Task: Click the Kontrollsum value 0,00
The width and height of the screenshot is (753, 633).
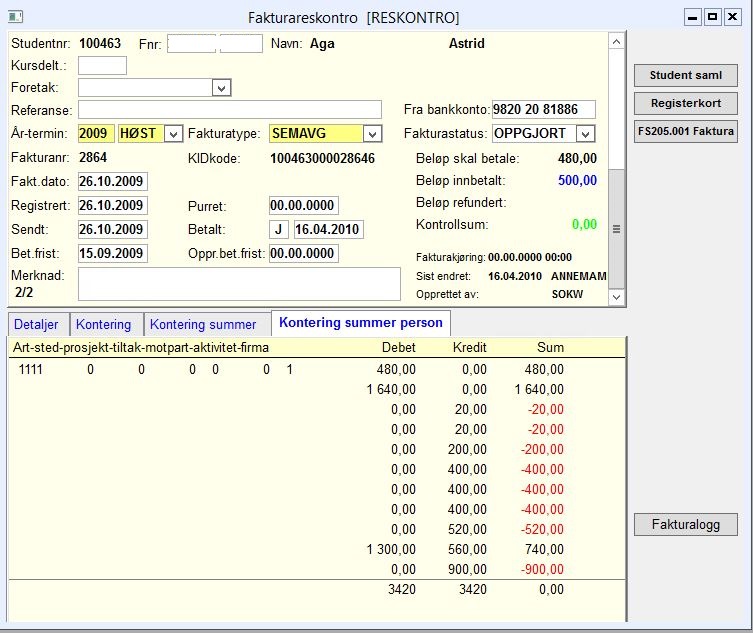Action: (x=584, y=224)
